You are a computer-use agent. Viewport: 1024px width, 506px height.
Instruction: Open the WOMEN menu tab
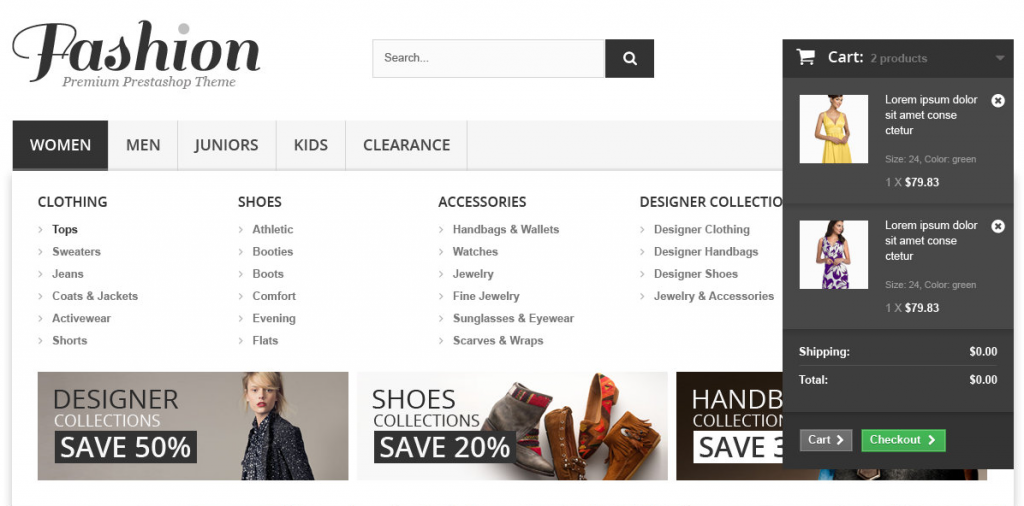click(x=60, y=145)
